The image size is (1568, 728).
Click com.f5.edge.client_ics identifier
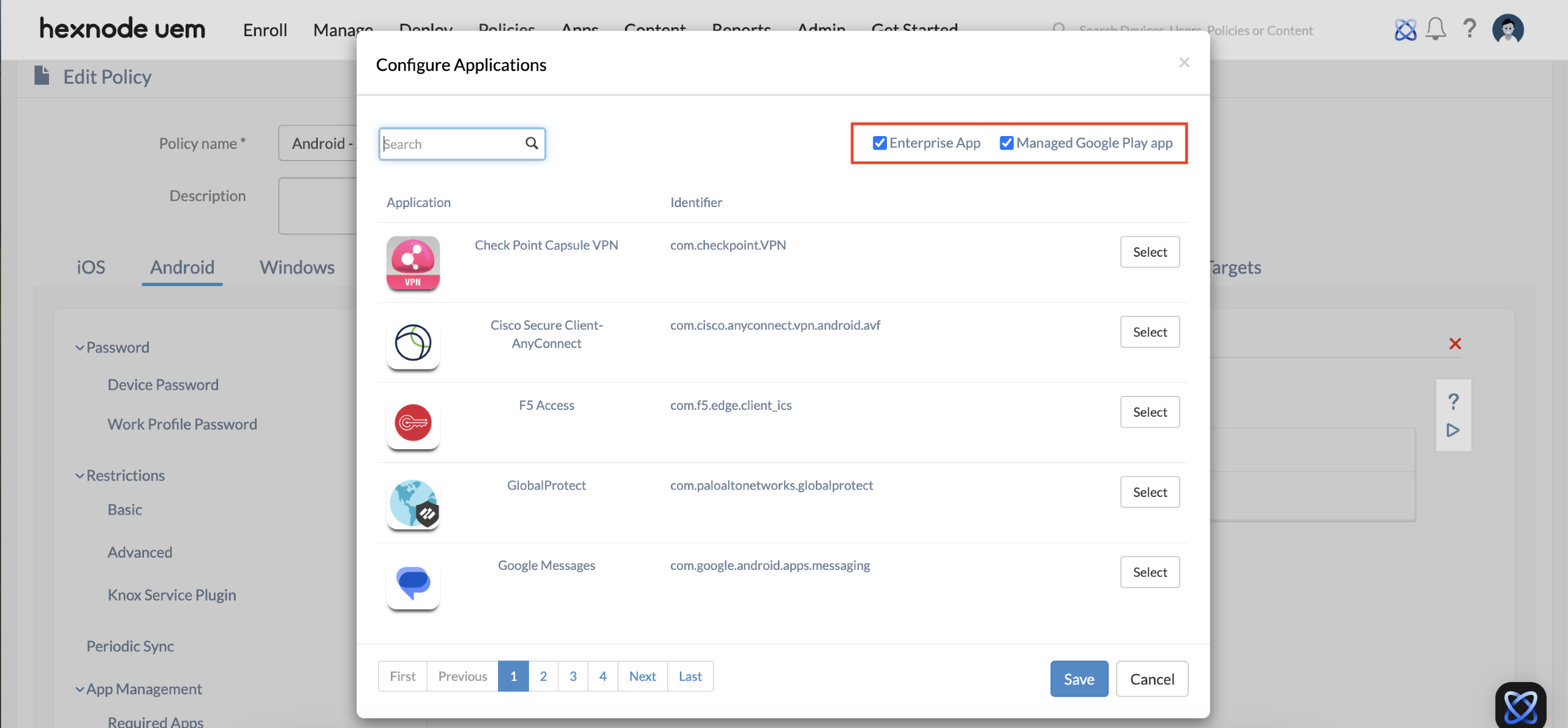click(x=731, y=405)
